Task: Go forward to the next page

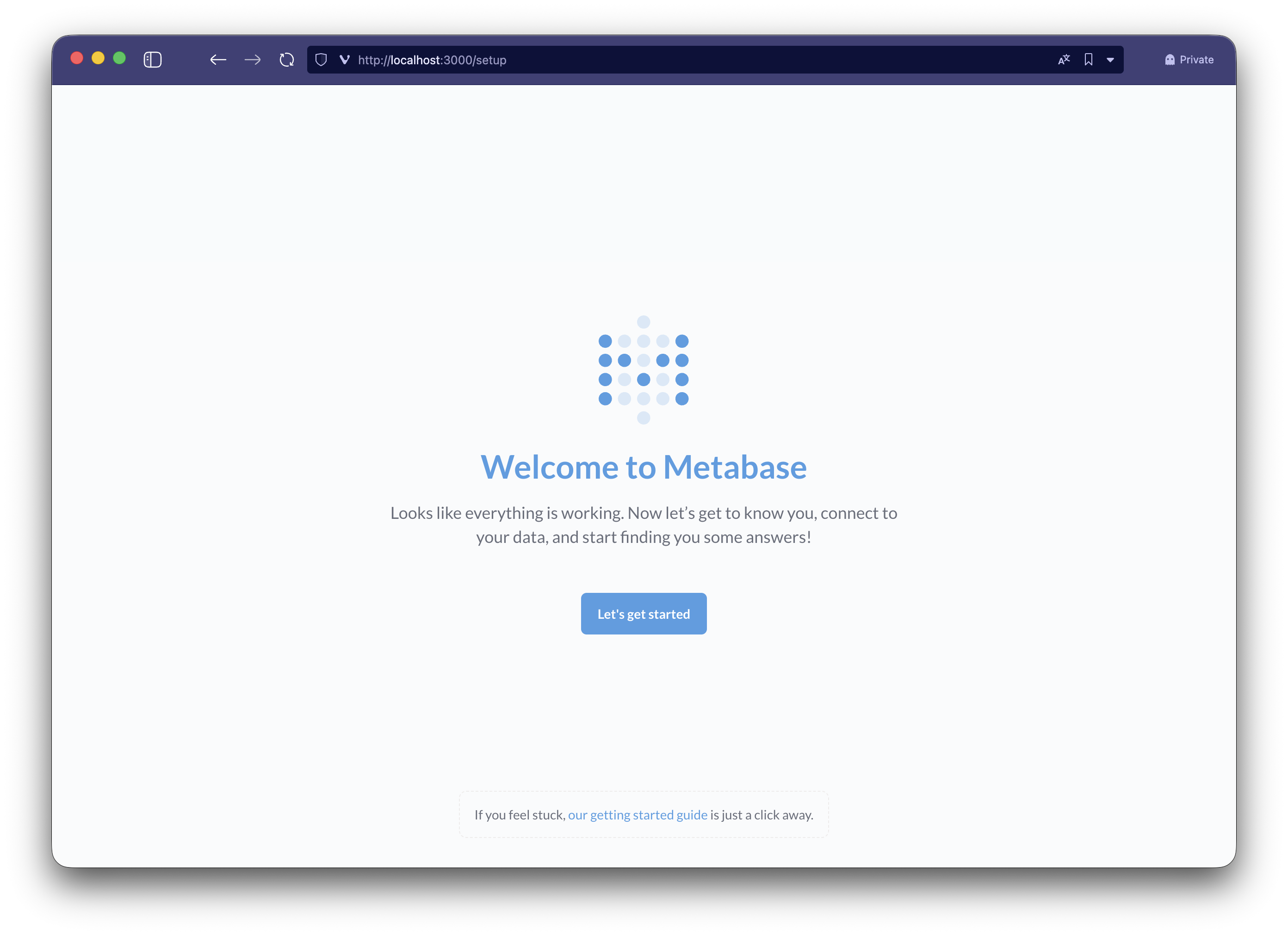Action: [253, 60]
